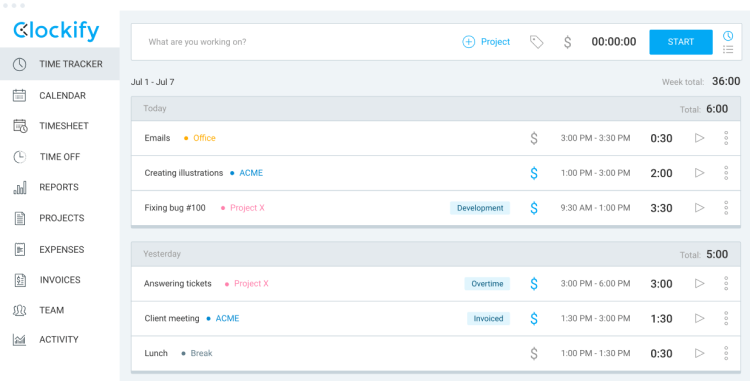750x381 pixels.
Task: Open more options for Fixing bug #100
Action: coord(726,208)
